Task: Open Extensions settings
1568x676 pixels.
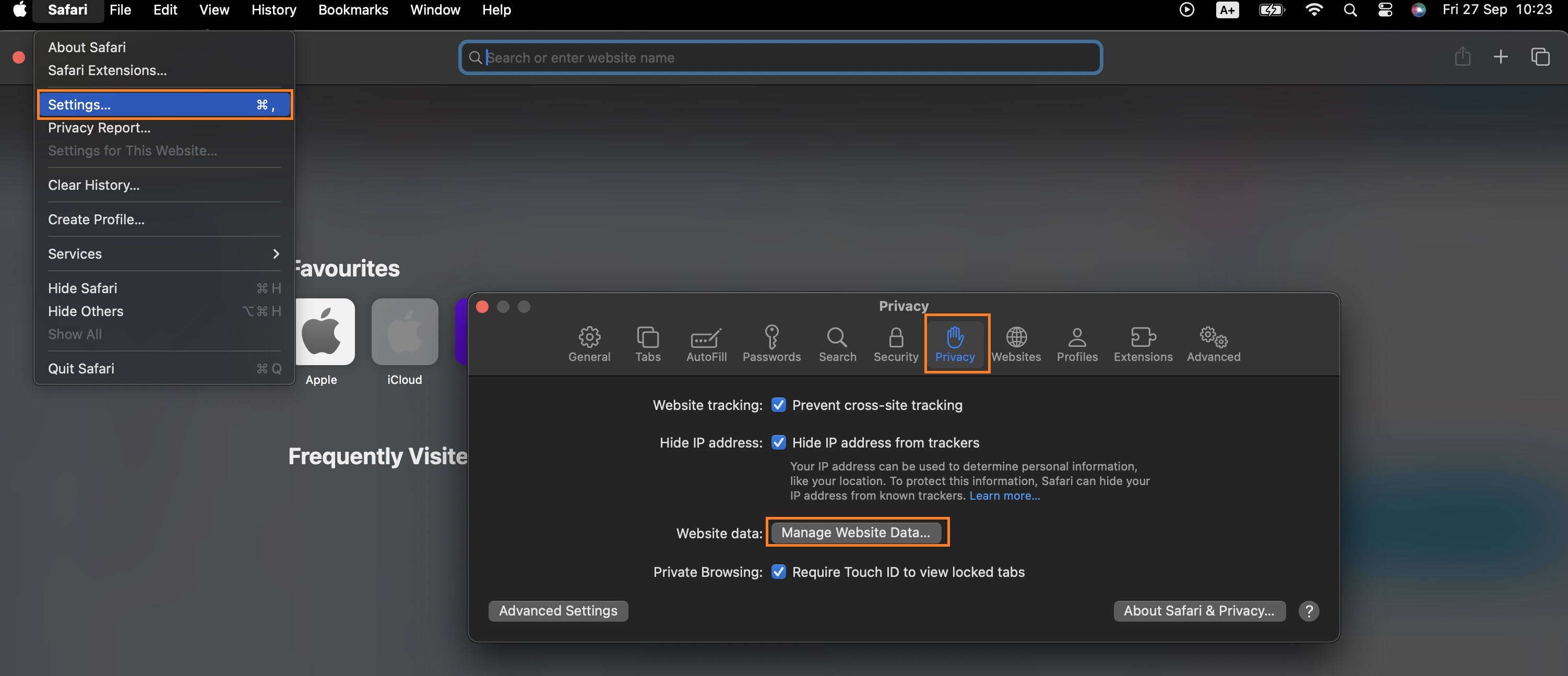Action: [1143, 344]
